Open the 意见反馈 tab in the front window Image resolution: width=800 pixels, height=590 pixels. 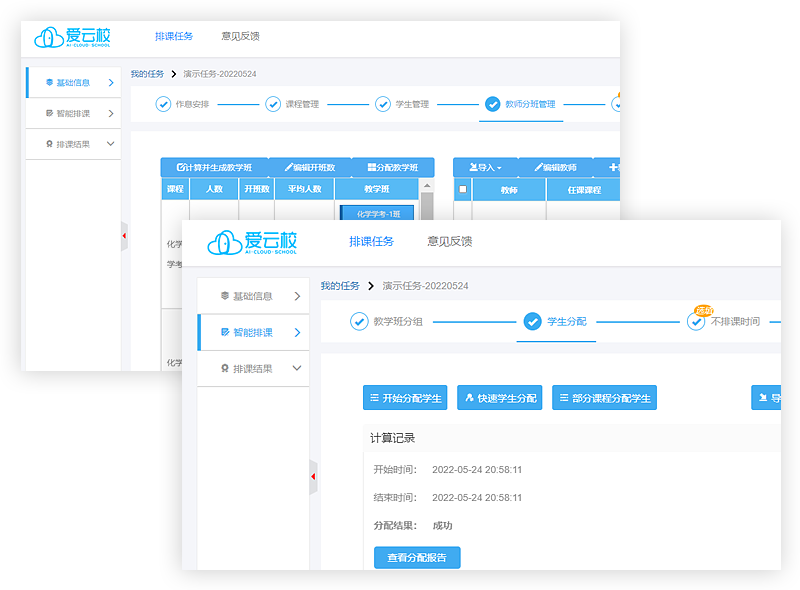coord(449,241)
